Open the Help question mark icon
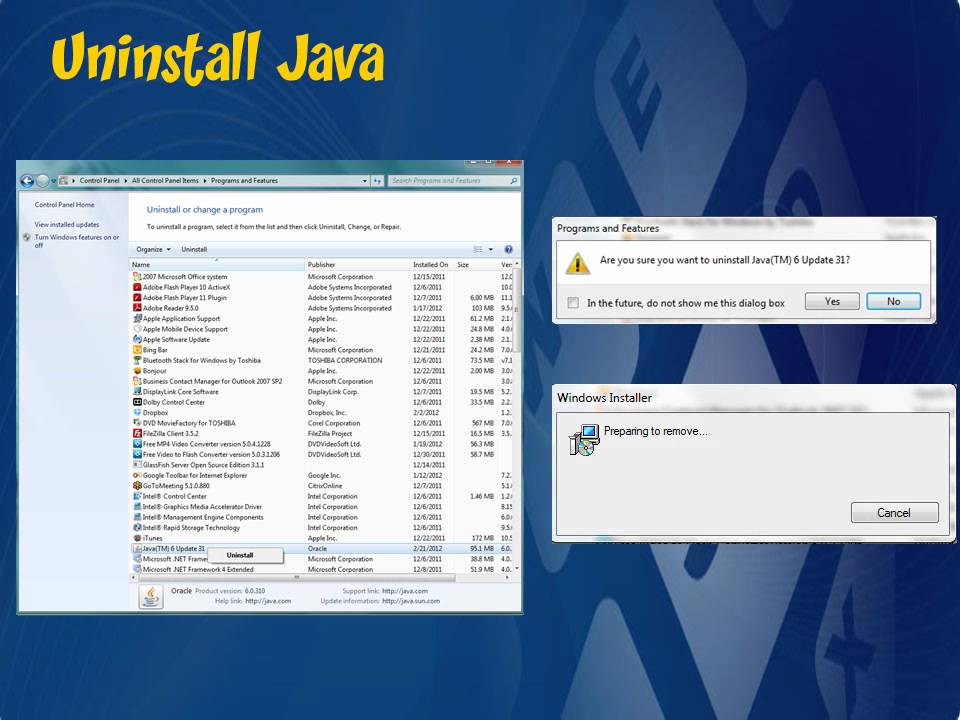 pos(508,249)
